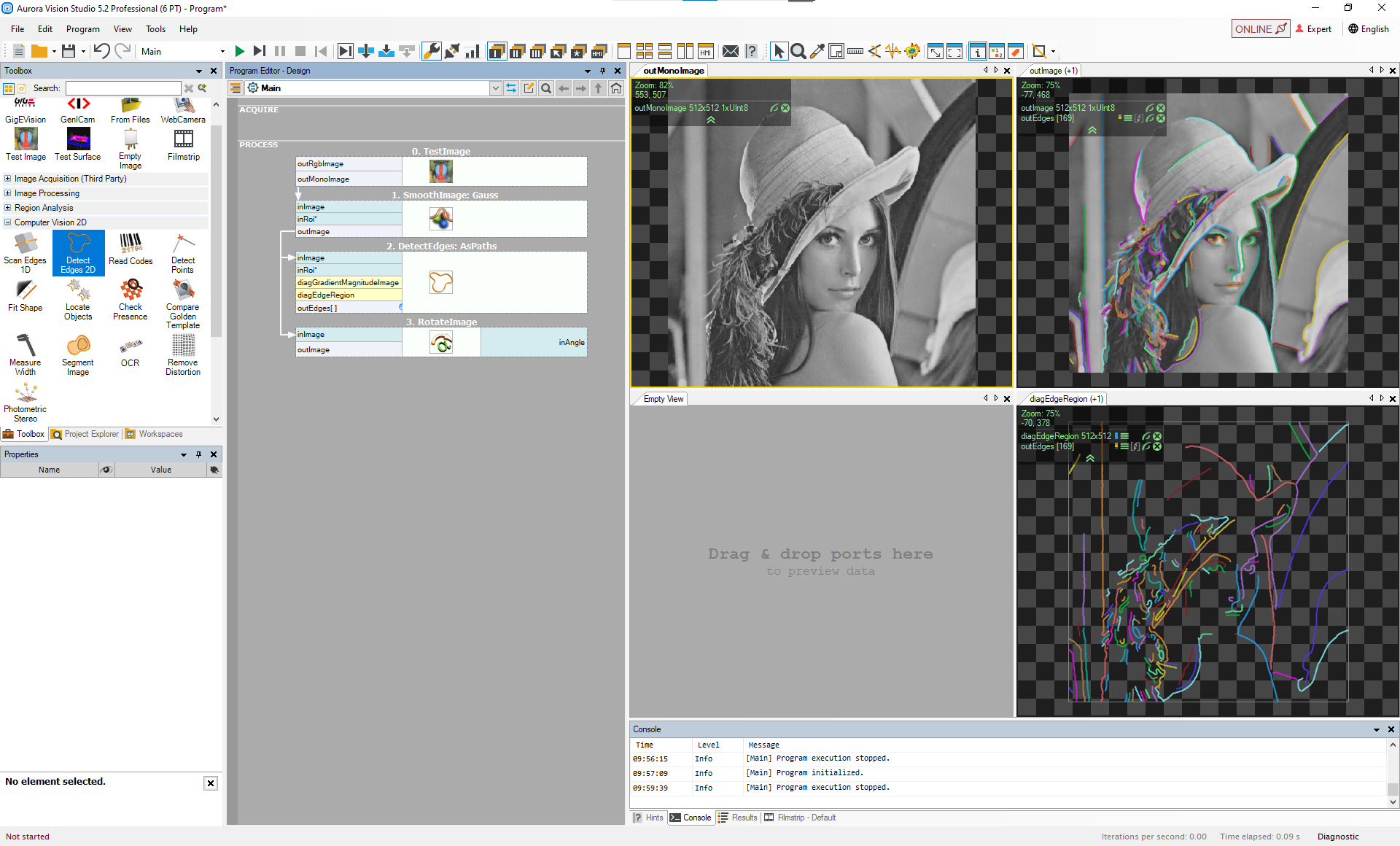This screenshot has width=1400, height=846.
Task: Click the Read Codes toolbox icon
Action: click(131, 249)
